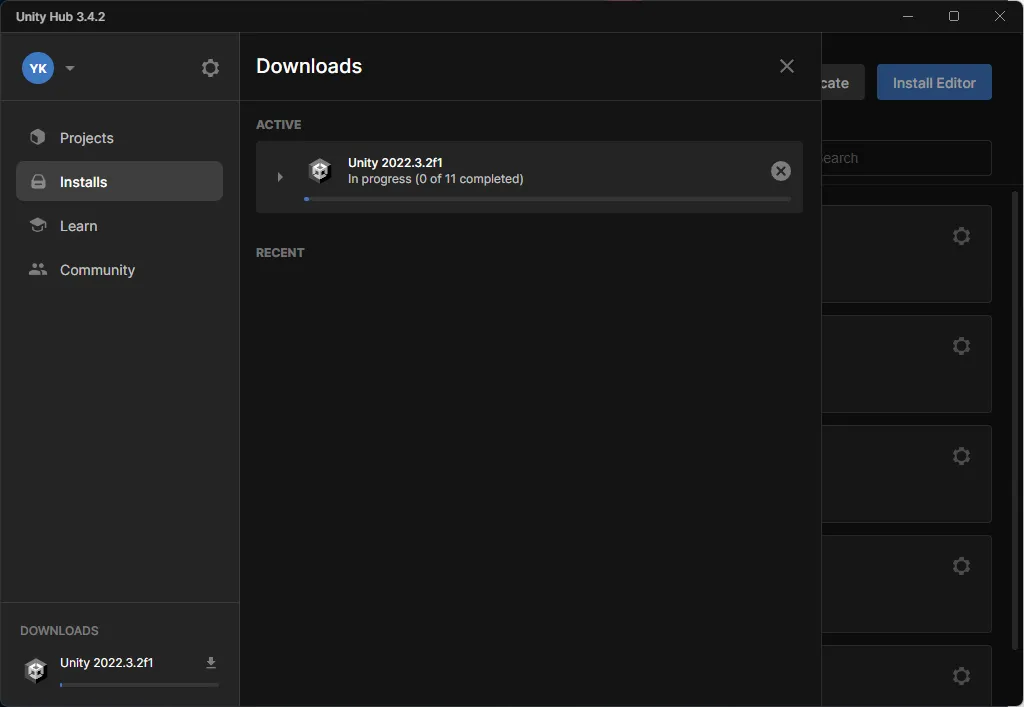Image resolution: width=1024 pixels, height=707 pixels.
Task: Open Unity Hub preferences gear
Action: click(210, 68)
